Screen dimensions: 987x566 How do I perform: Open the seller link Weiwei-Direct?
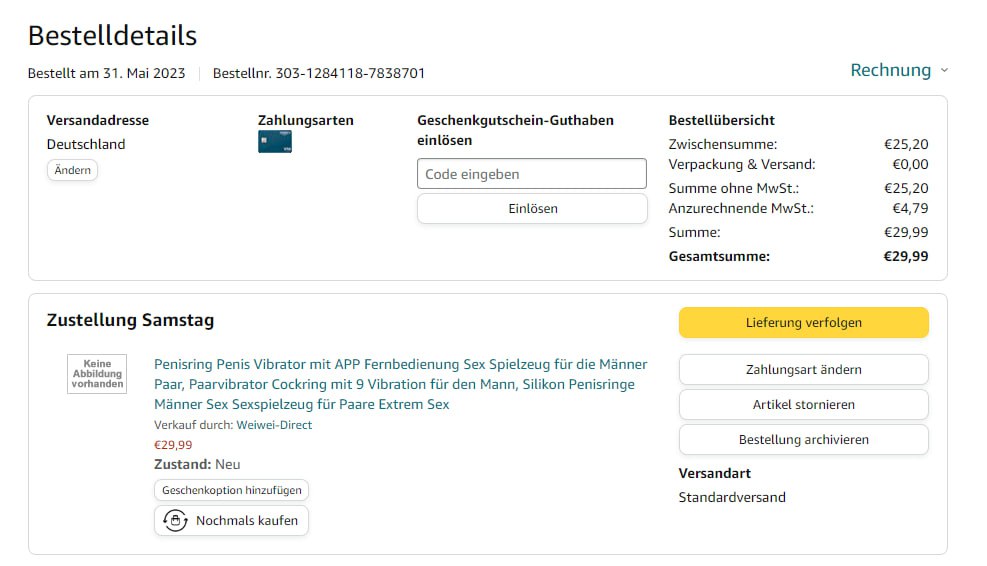click(274, 425)
